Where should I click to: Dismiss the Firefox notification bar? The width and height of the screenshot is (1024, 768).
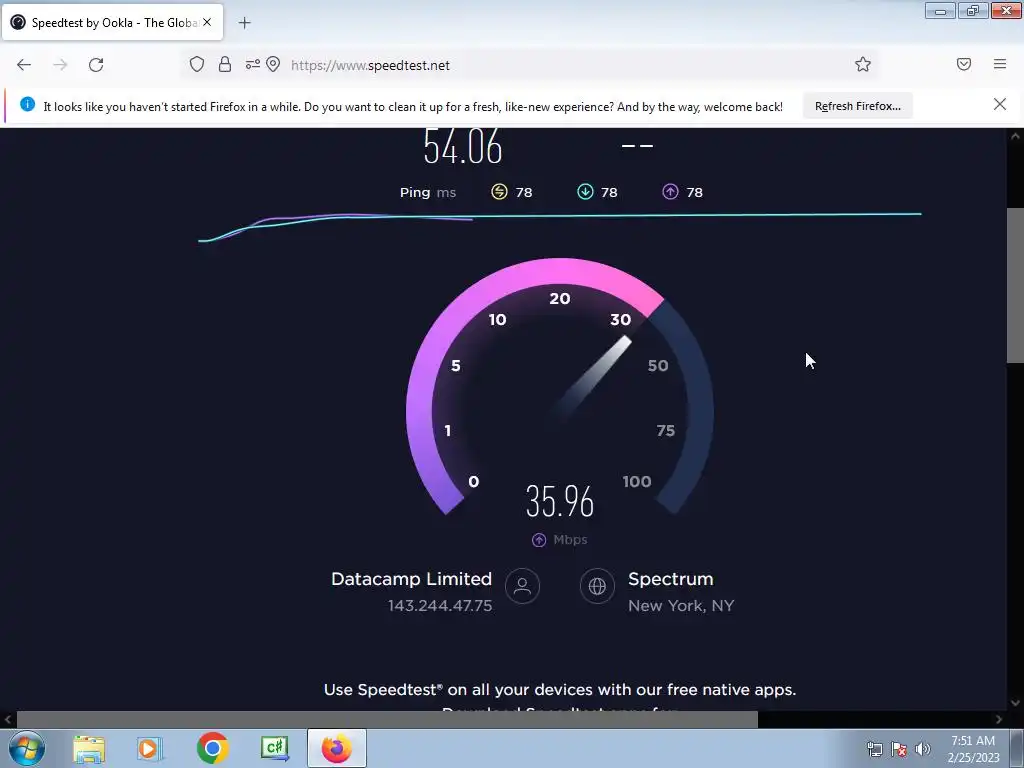(x=1000, y=104)
